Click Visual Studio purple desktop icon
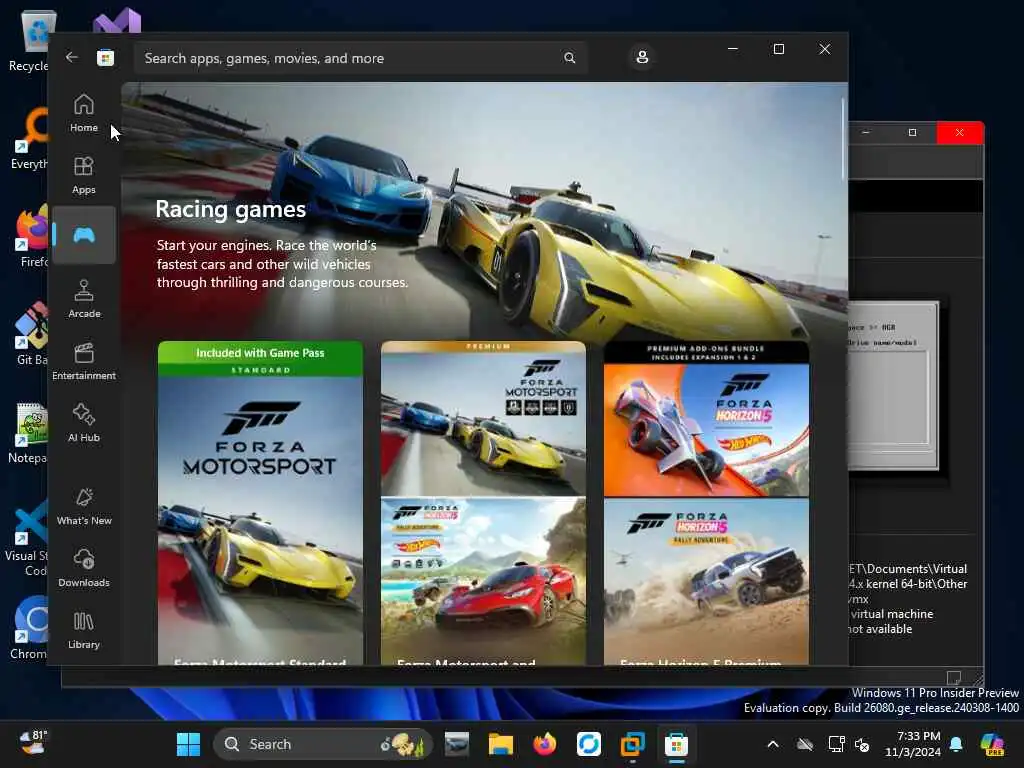This screenshot has width=1024, height=768. (117, 21)
